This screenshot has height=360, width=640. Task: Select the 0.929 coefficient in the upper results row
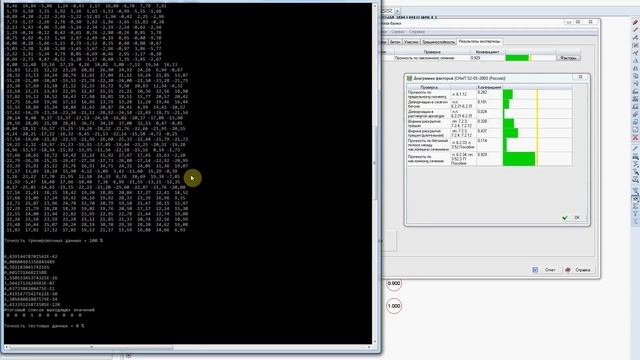tap(476, 58)
